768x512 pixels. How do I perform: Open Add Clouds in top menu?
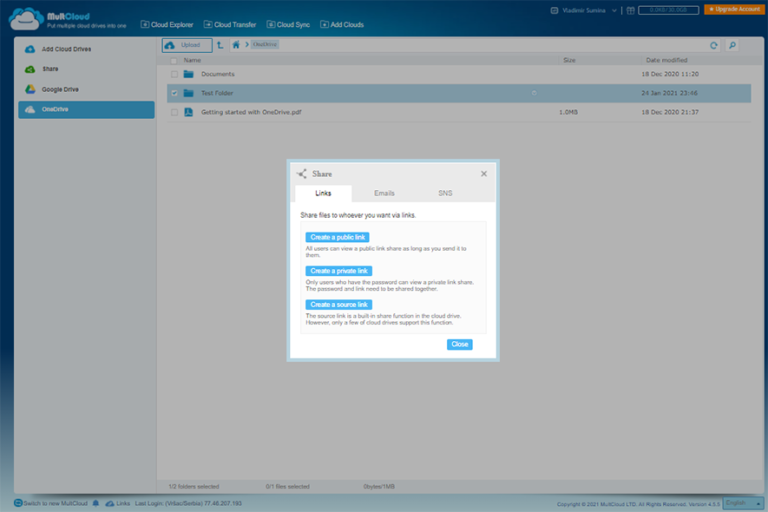pyautogui.click(x=342, y=24)
